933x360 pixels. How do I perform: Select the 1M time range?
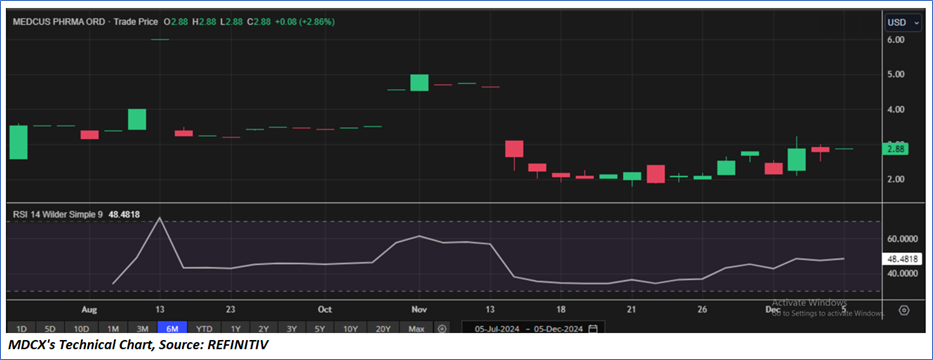click(x=113, y=328)
